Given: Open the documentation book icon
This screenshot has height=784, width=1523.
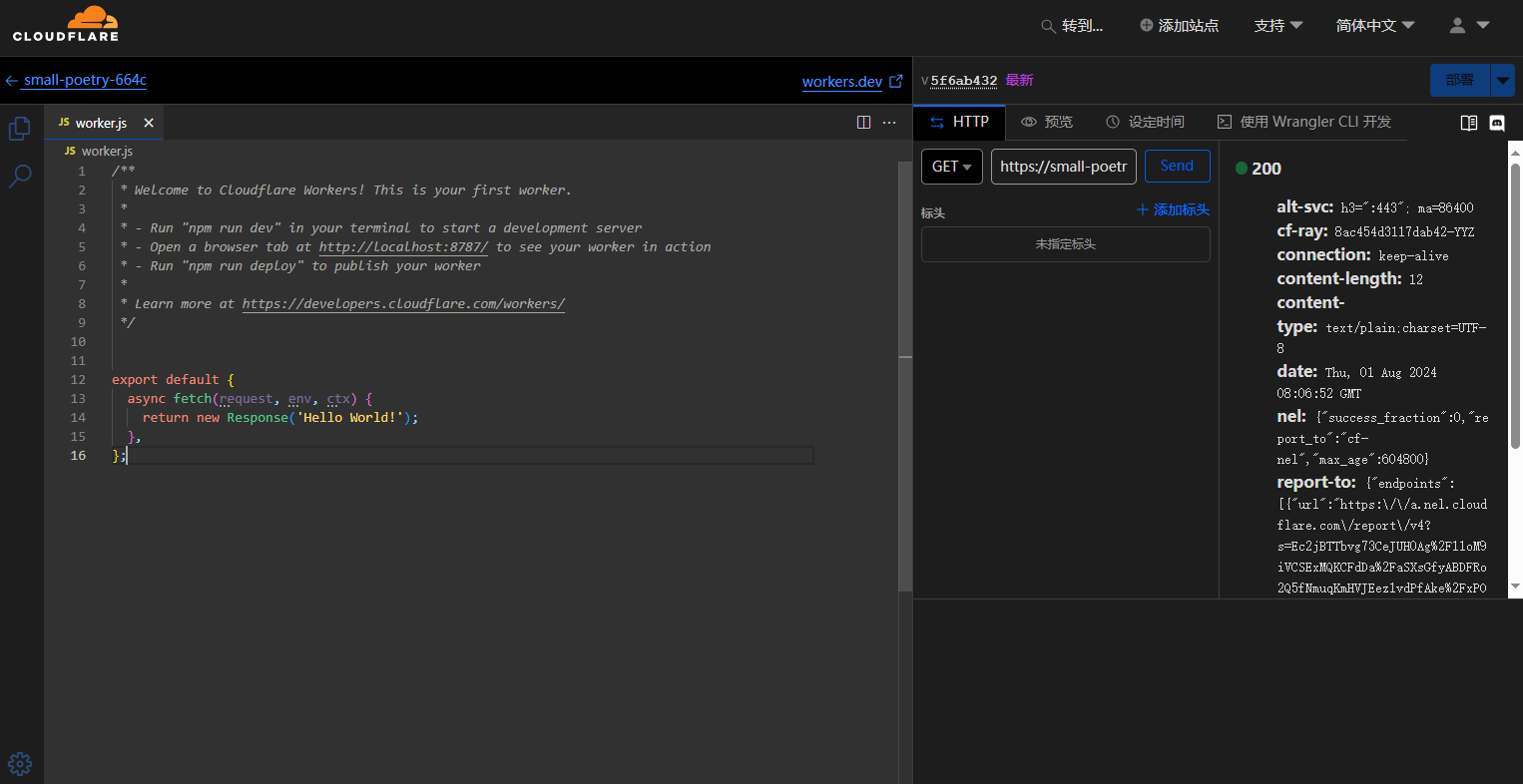Looking at the screenshot, I should tap(1469, 123).
